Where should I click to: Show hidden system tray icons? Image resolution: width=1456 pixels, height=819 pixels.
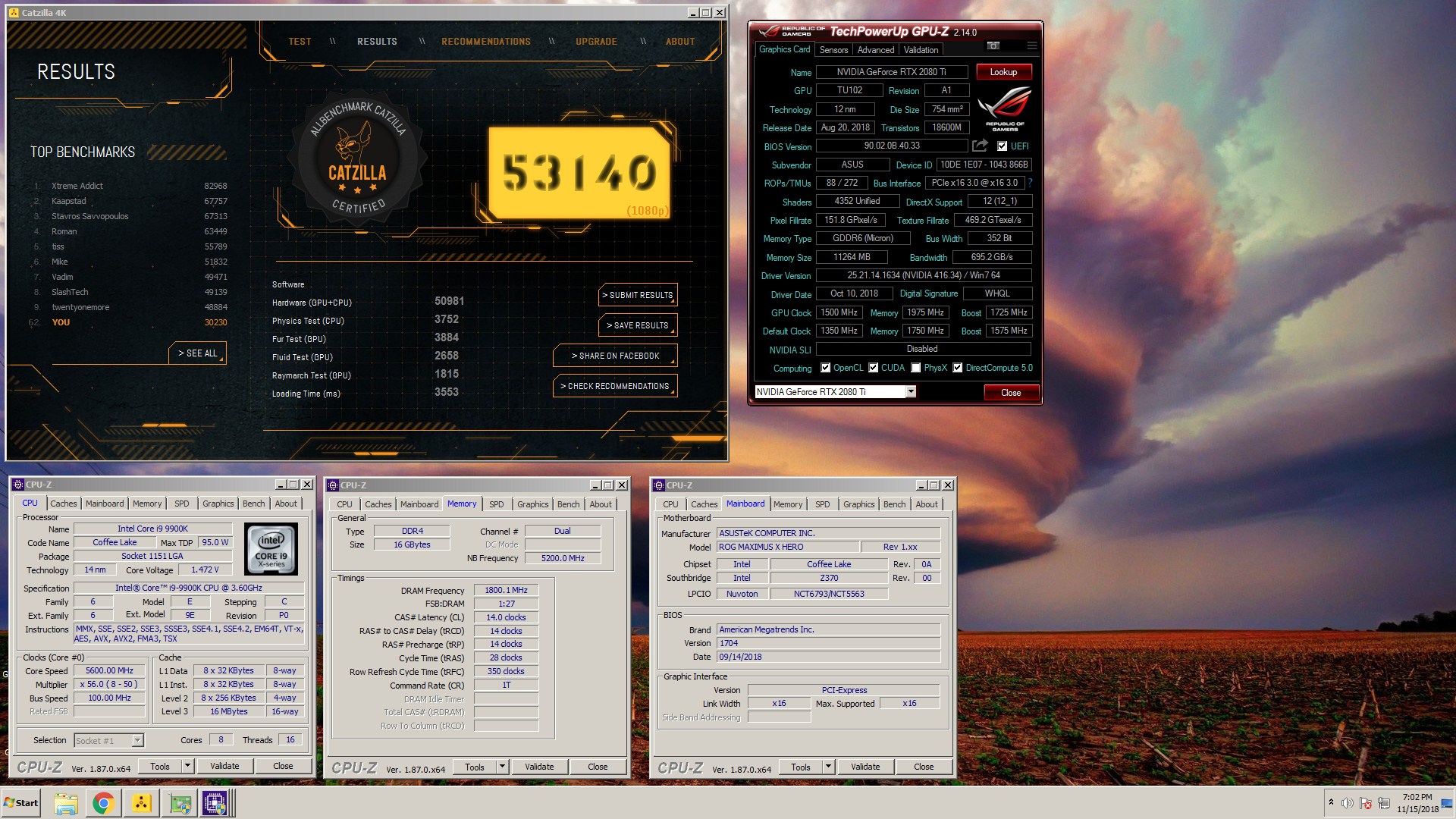coord(1330,802)
